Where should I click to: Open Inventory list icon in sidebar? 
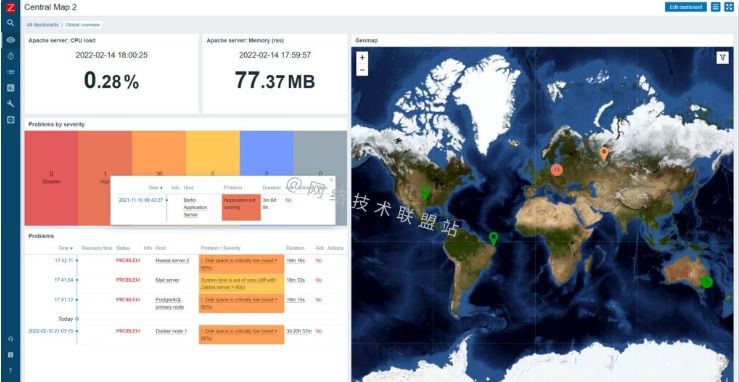(x=10, y=72)
